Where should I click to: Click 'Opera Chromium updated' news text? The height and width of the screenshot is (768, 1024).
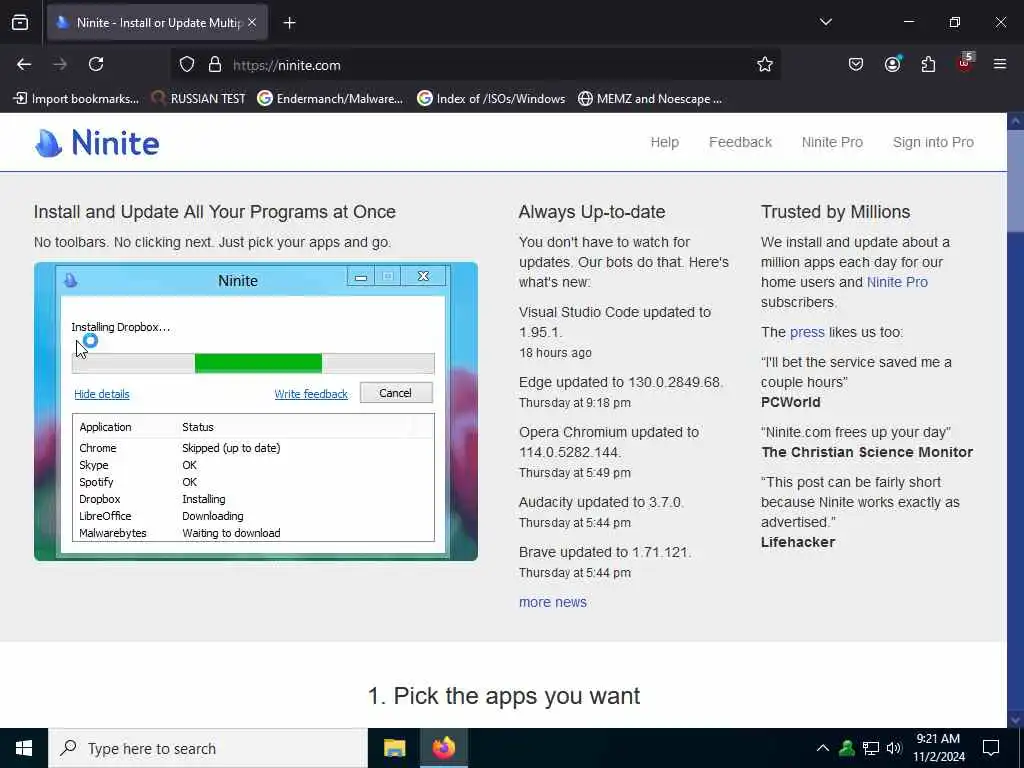609,442
